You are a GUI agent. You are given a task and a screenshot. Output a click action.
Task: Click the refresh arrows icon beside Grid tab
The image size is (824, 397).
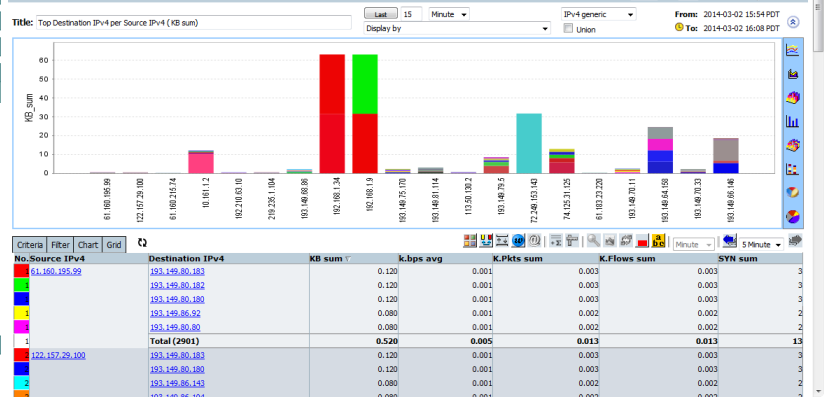coord(142,242)
